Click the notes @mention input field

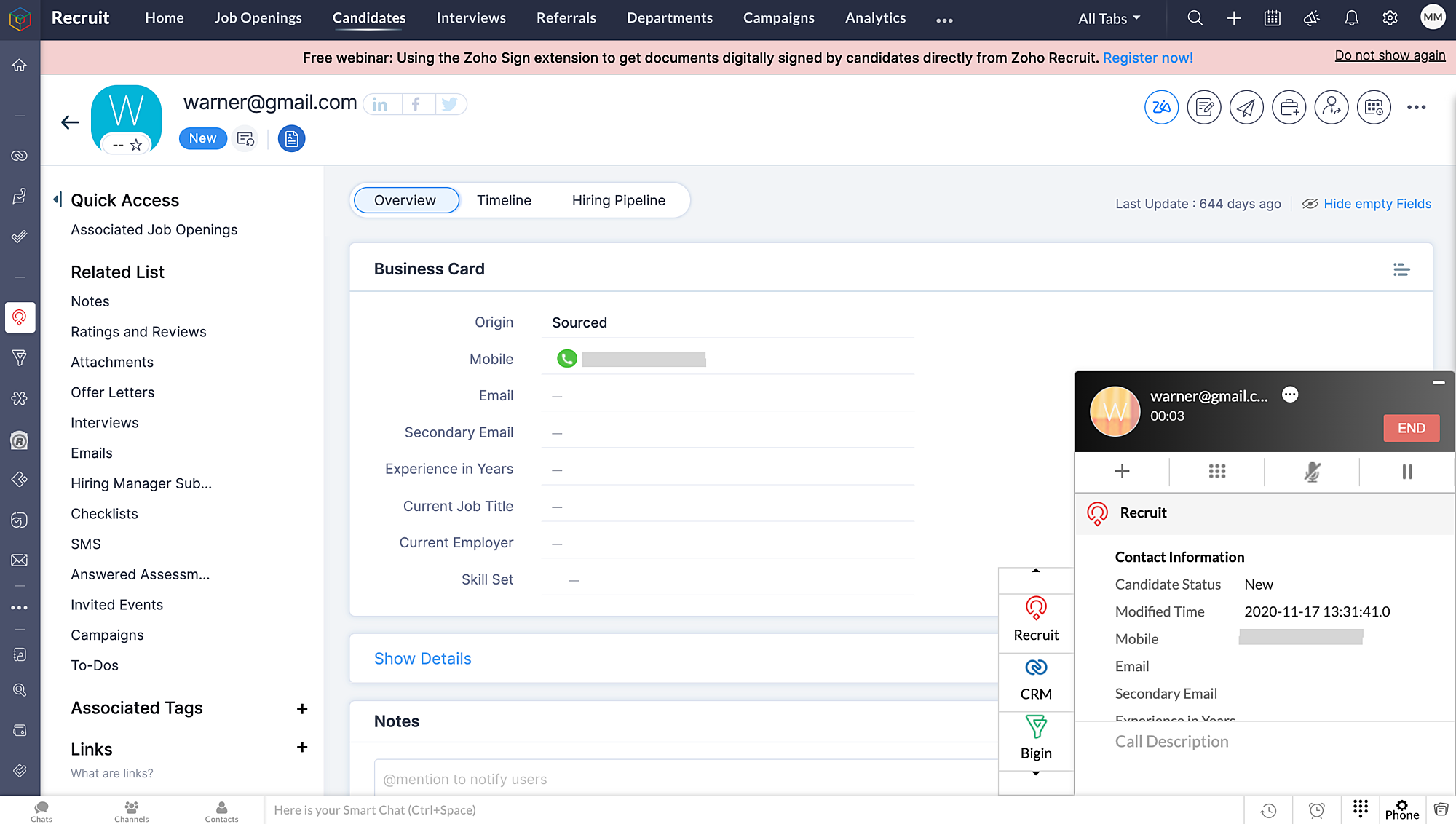(x=686, y=779)
